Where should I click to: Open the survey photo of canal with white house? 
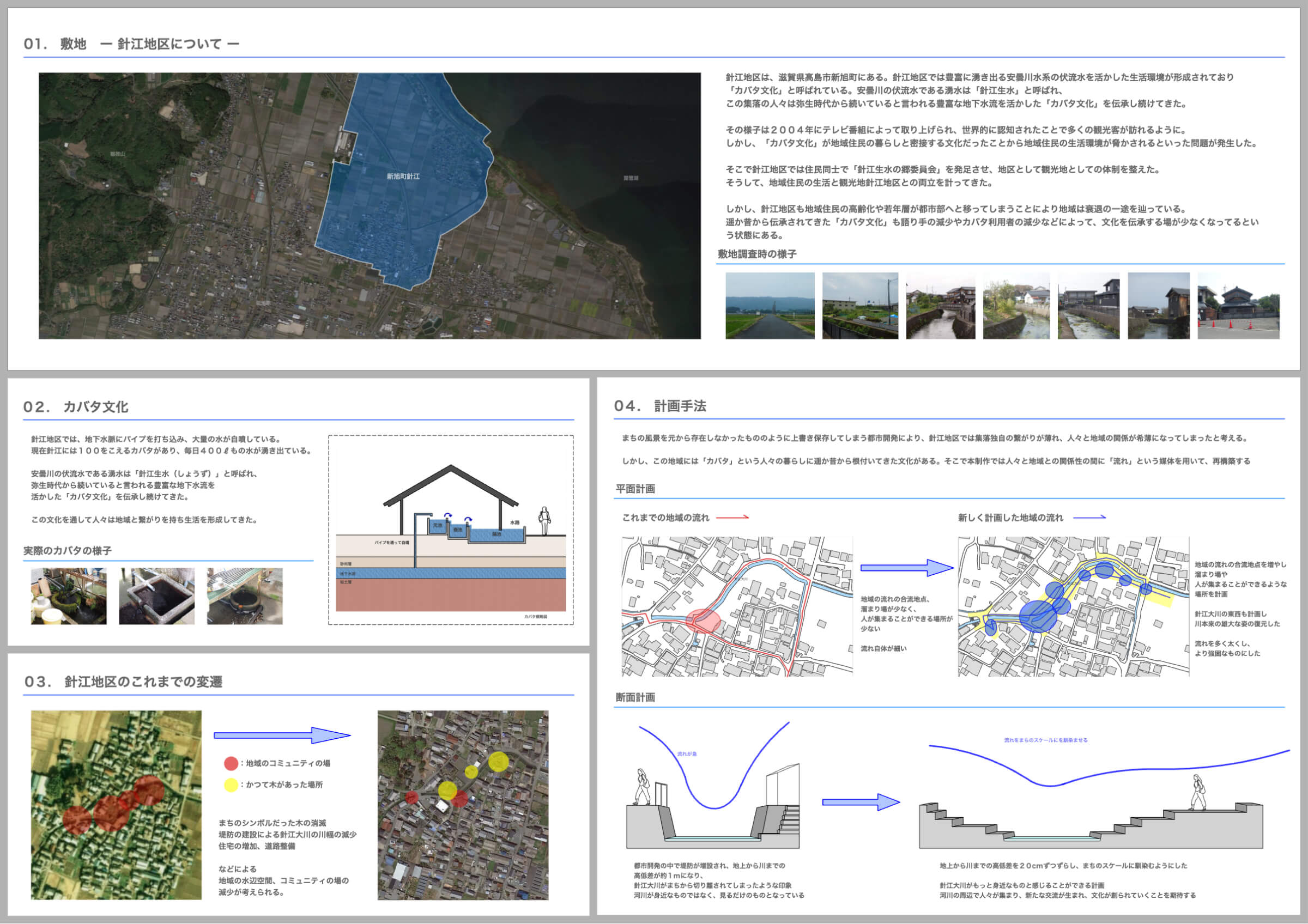tap(1016, 306)
